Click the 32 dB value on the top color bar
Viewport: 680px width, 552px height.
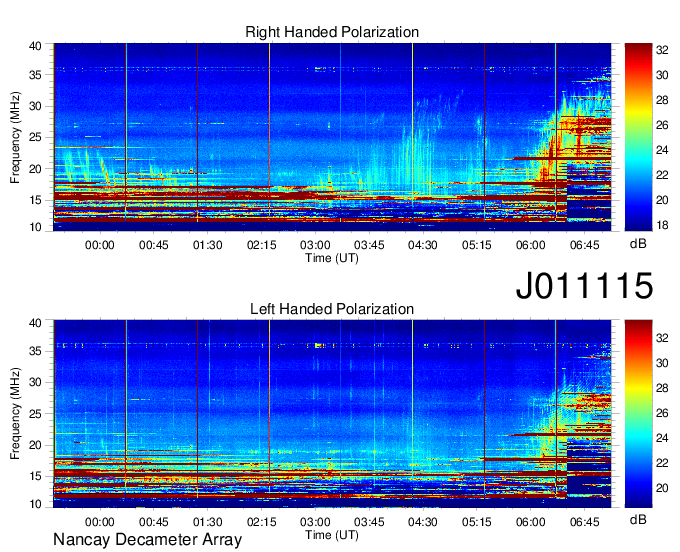tap(662, 50)
